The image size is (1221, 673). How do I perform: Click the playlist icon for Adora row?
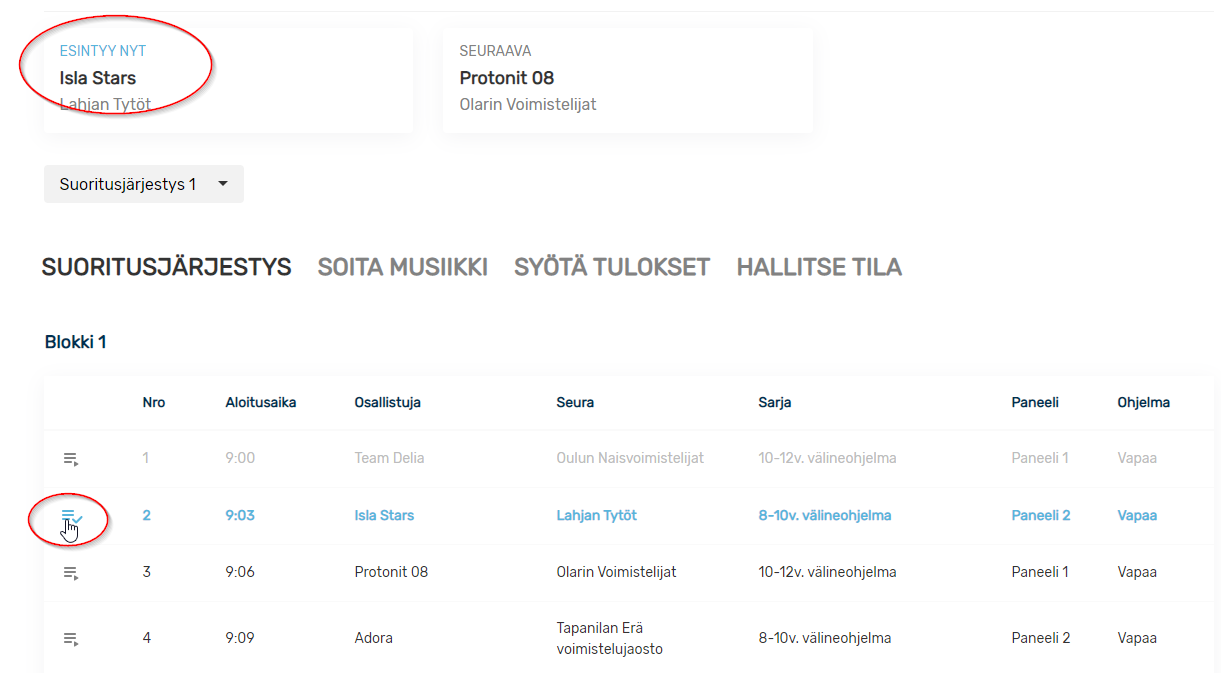(x=70, y=638)
